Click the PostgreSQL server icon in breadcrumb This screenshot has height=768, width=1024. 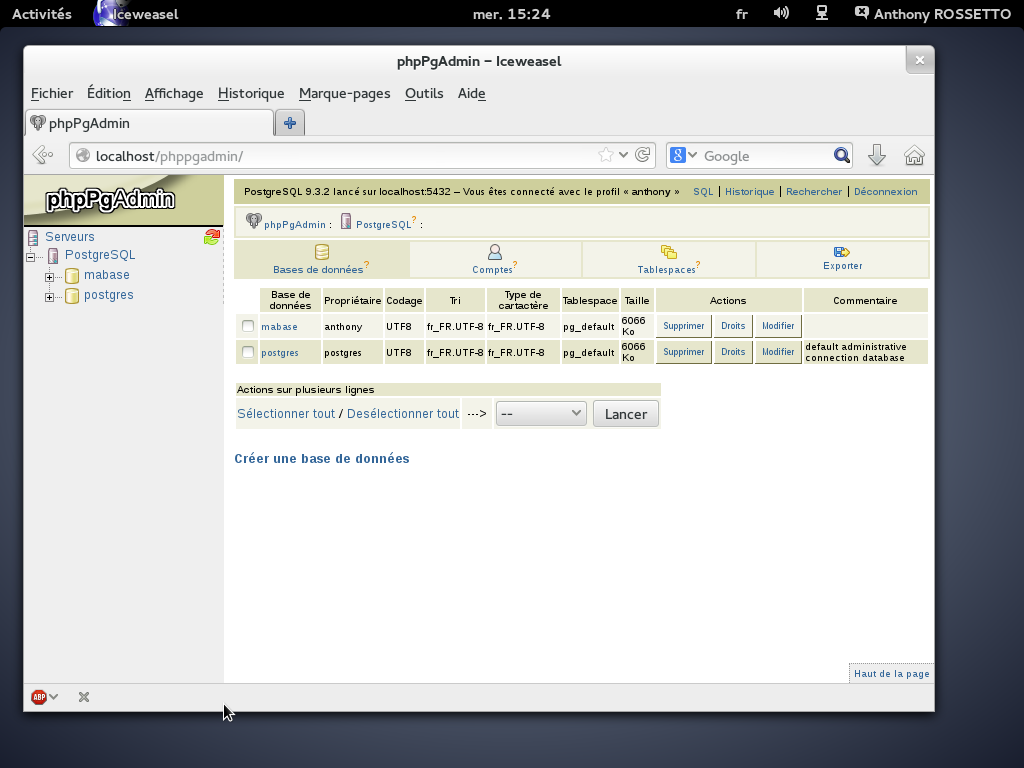point(346,221)
